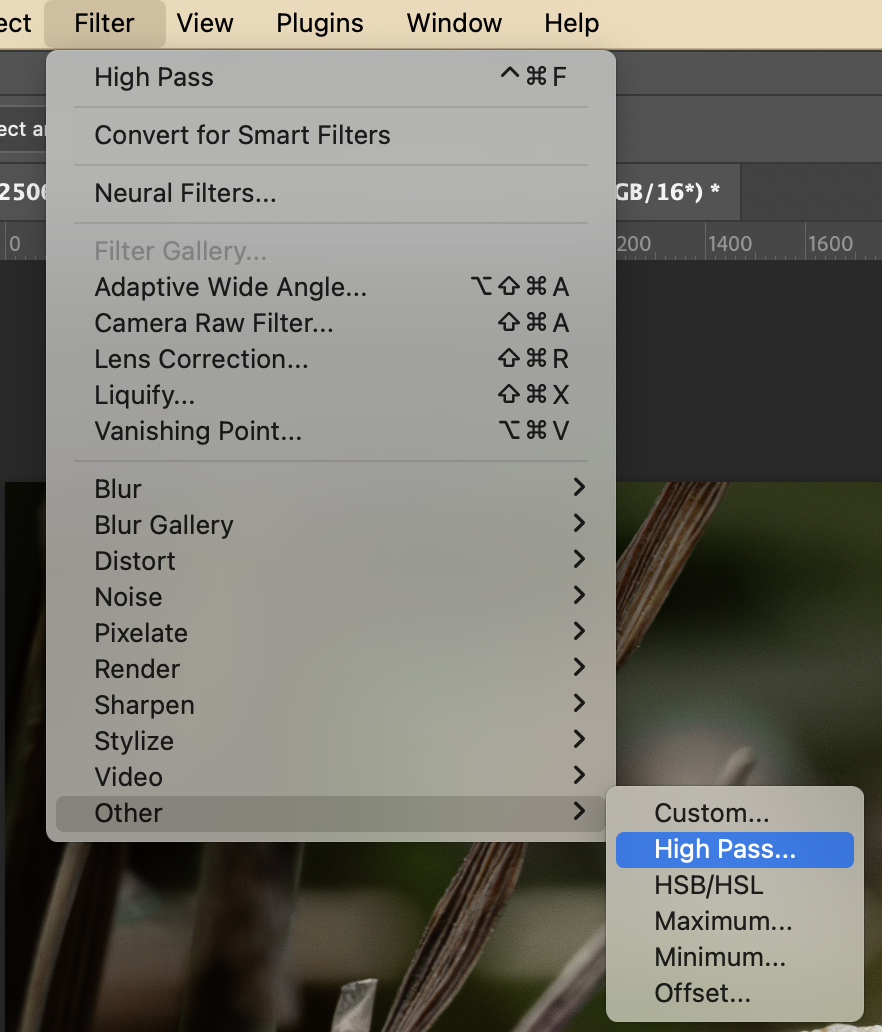Apply Convert for Smart Filters
This screenshot has width=882, height=1032.
click(242, 135)
